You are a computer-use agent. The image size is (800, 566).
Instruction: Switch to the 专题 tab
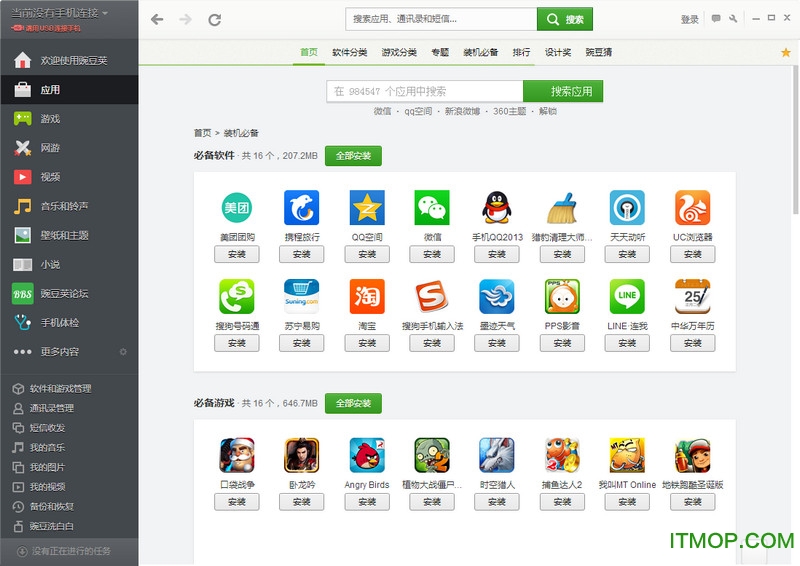pos(440,52)
